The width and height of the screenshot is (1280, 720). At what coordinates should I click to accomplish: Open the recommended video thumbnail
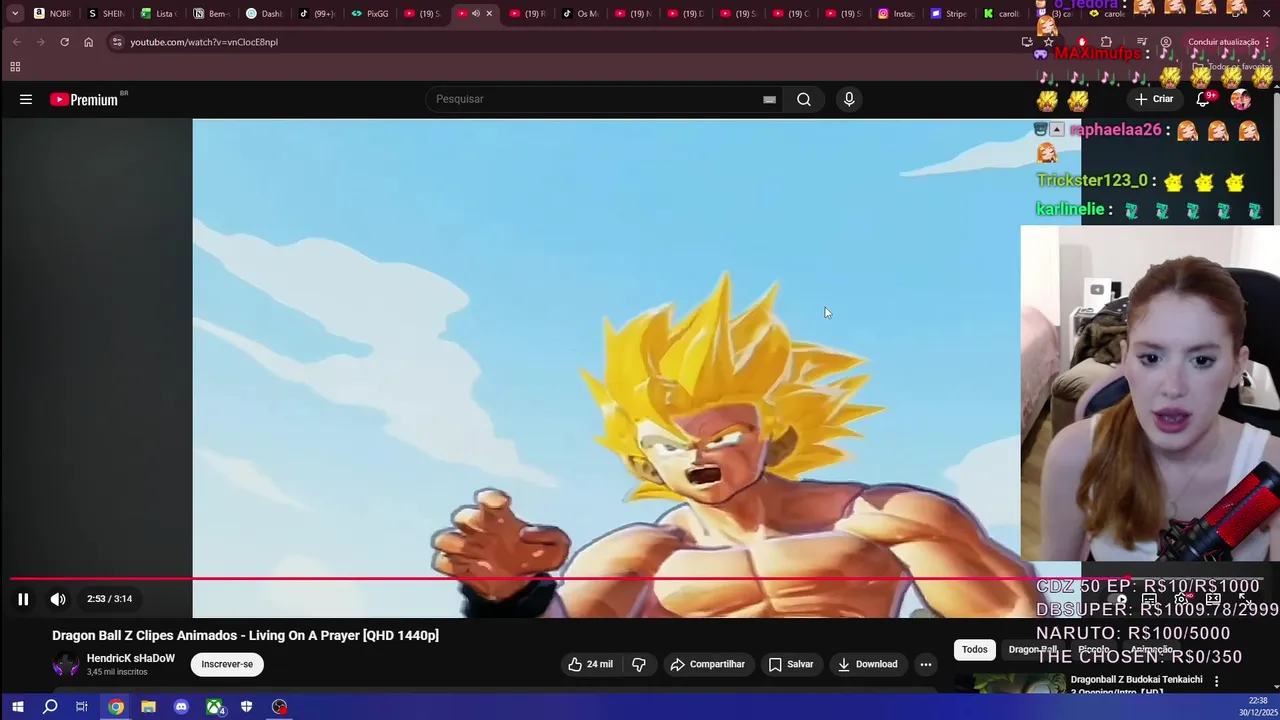[x=1010, y=684]
